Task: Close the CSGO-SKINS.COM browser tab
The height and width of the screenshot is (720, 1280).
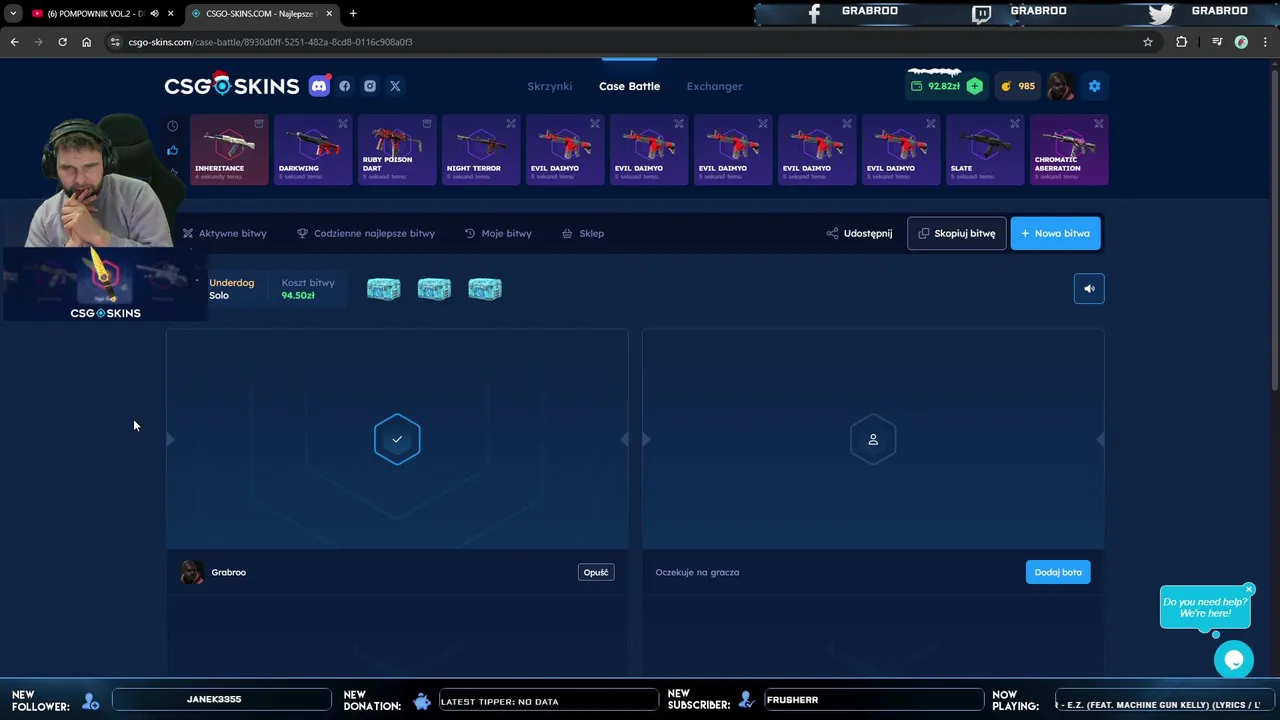Action: tap(329, 13)
